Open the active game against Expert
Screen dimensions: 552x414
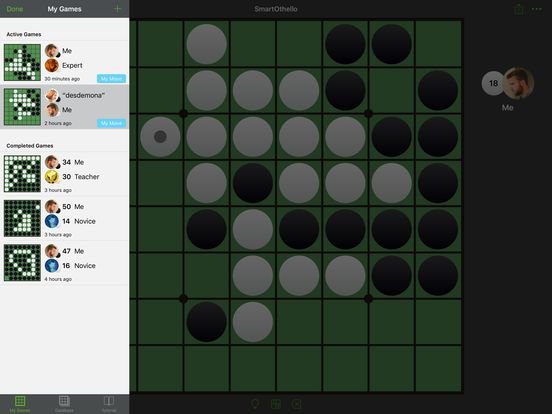(x=64, y=63)
